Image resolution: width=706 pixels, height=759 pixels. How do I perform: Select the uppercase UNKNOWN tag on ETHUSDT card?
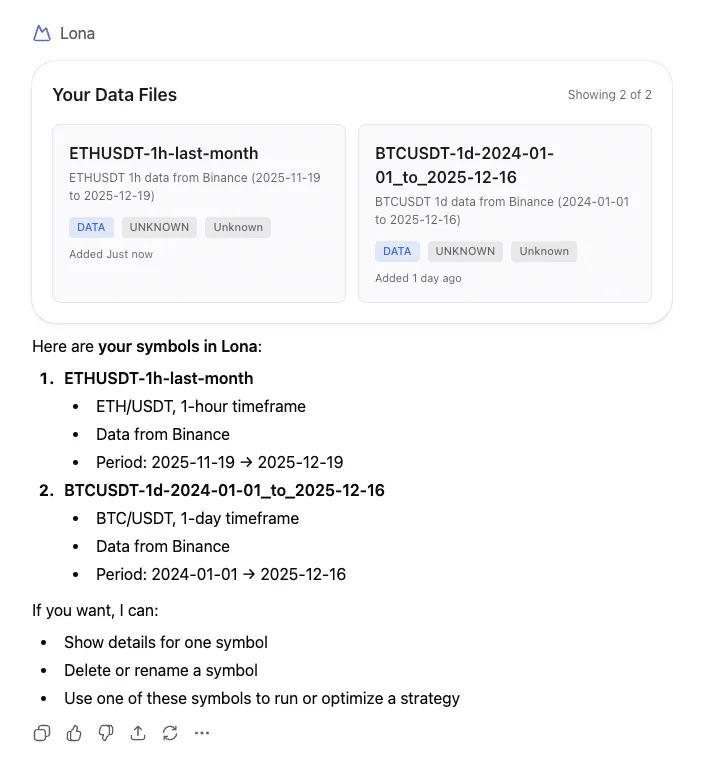(159, 227)
